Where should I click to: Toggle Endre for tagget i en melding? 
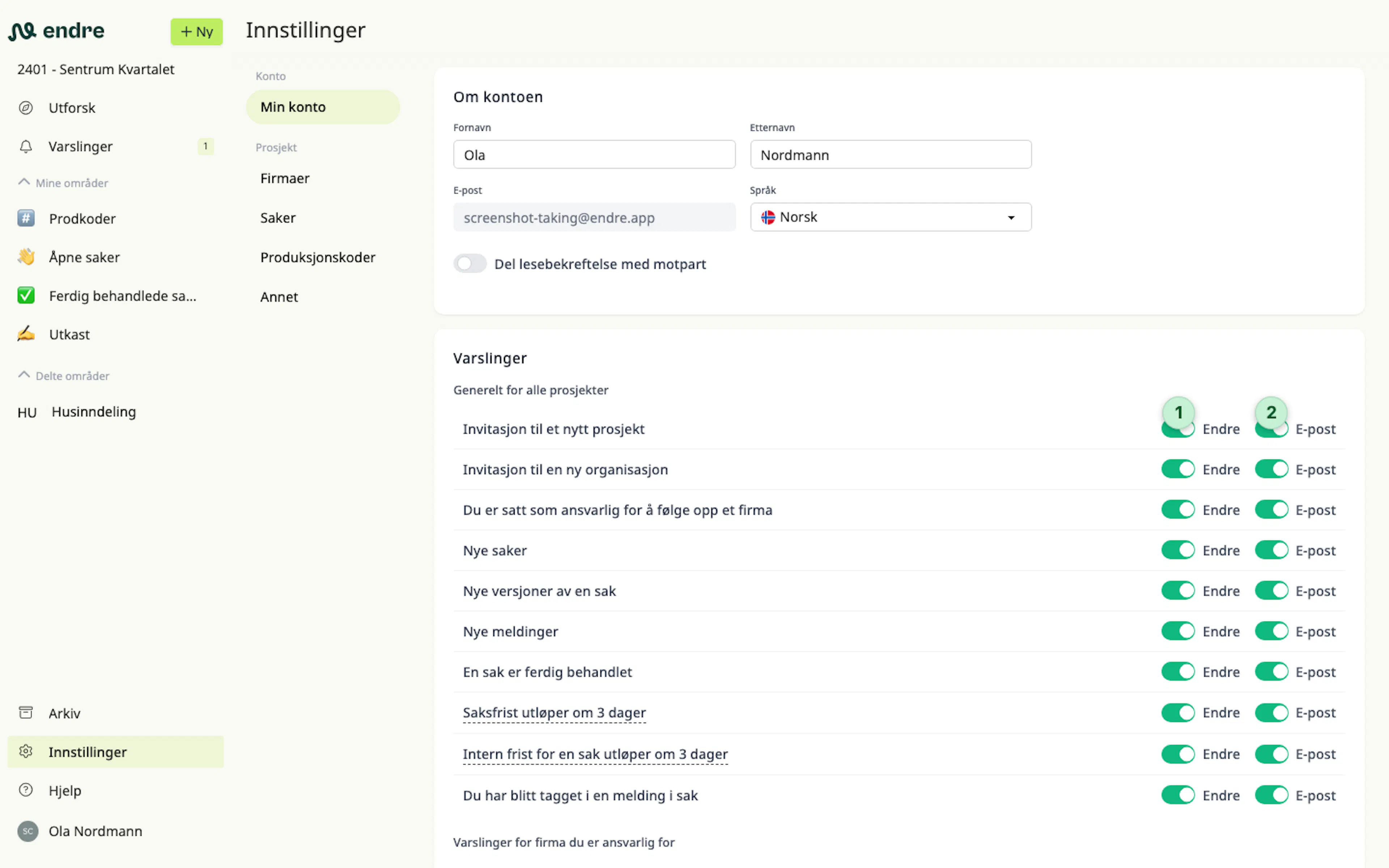click(1178, 795)
